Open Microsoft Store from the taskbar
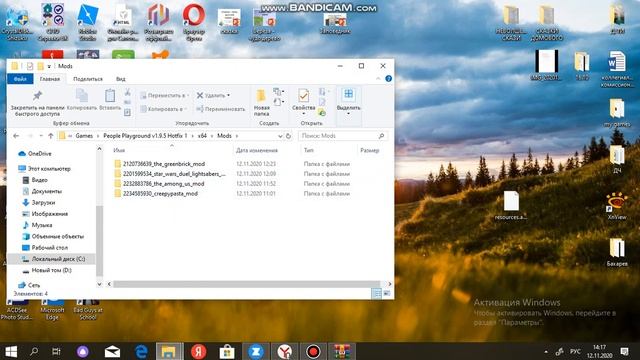The image size is (640, 360). point(227,351)
